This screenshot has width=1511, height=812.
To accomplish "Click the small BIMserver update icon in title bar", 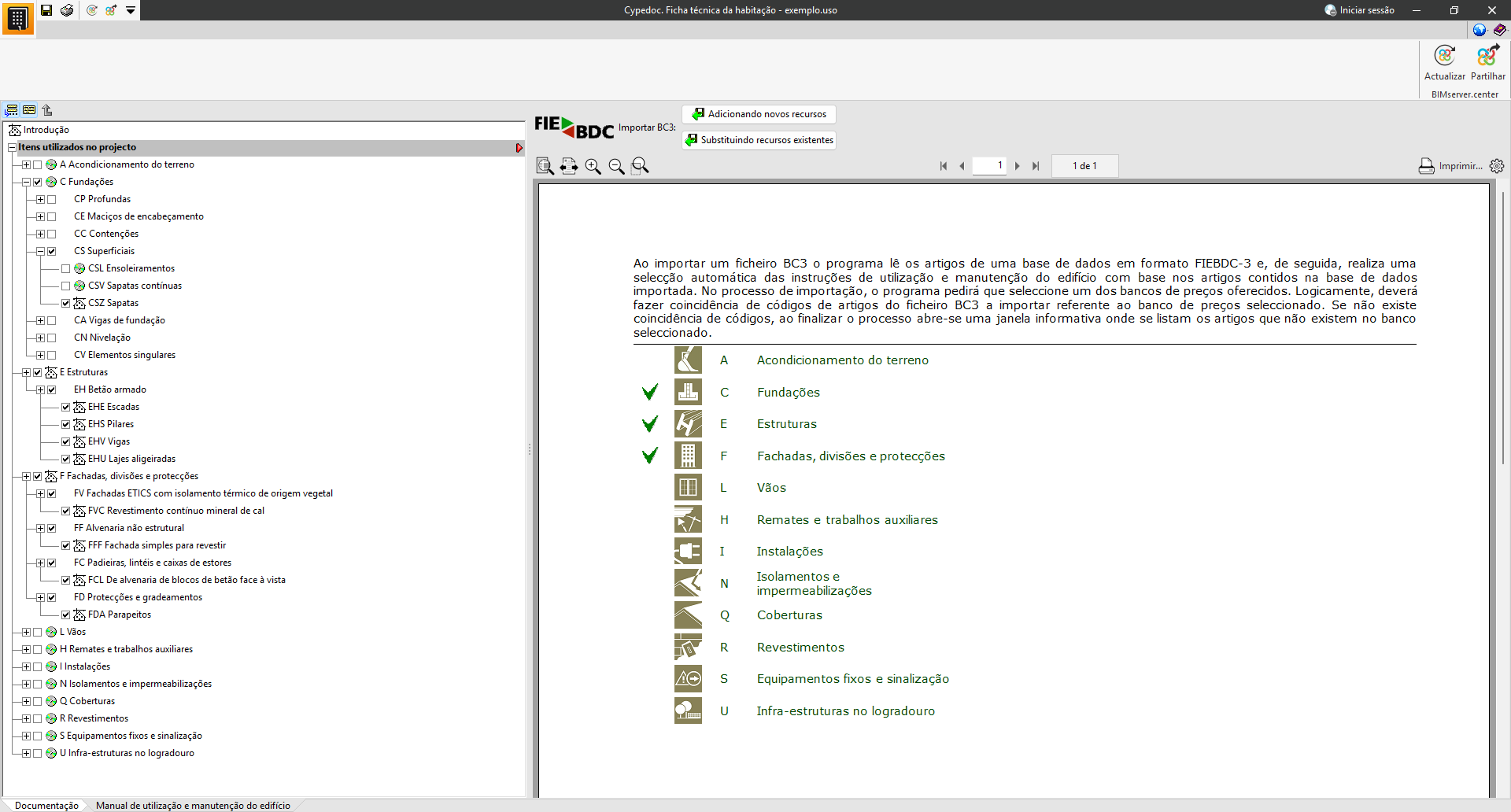I will tap(92, 10).
